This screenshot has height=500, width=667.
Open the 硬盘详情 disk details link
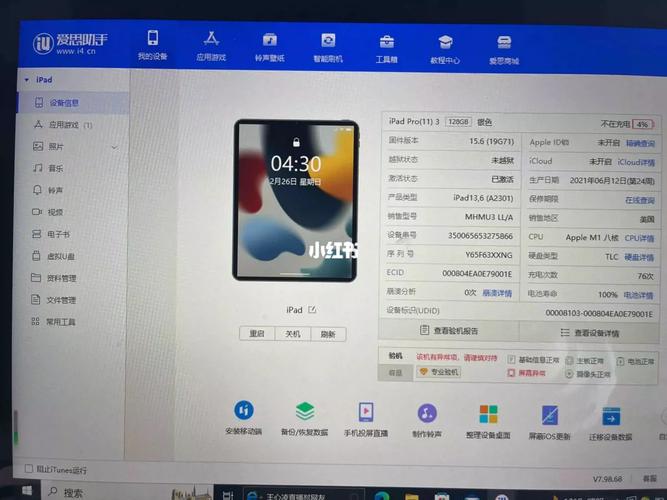tap(639, 257)
